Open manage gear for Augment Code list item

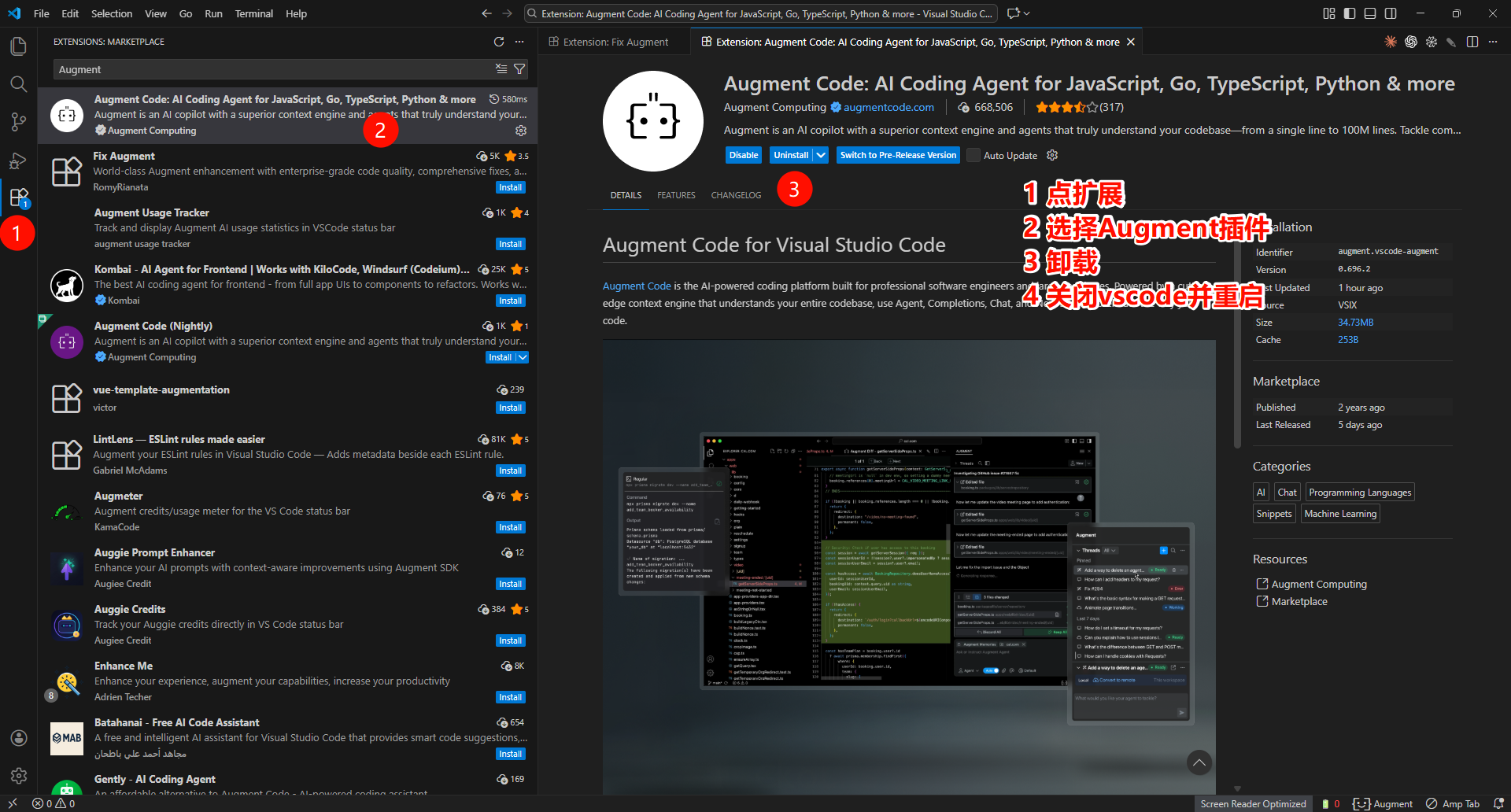521,131
